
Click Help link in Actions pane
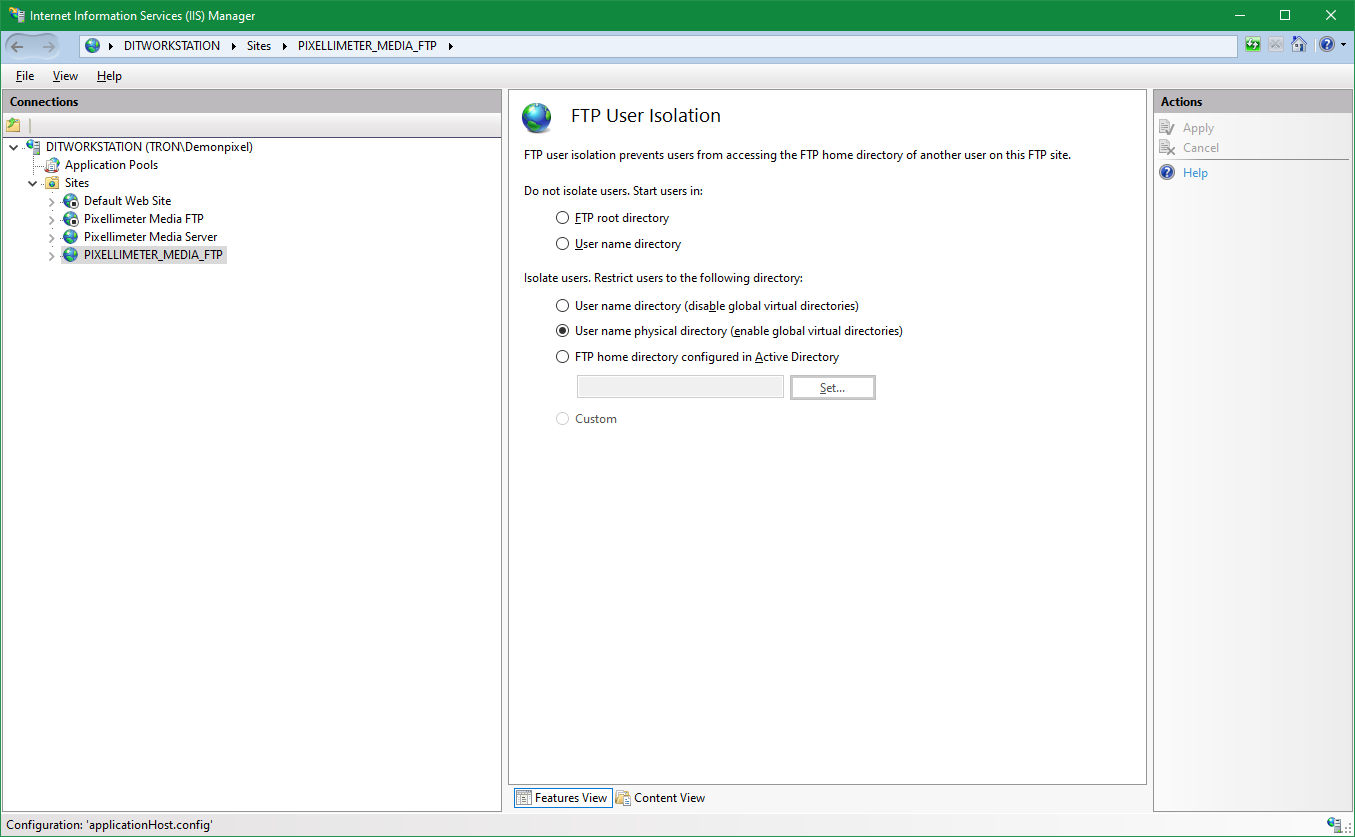tap(1195, 173)
